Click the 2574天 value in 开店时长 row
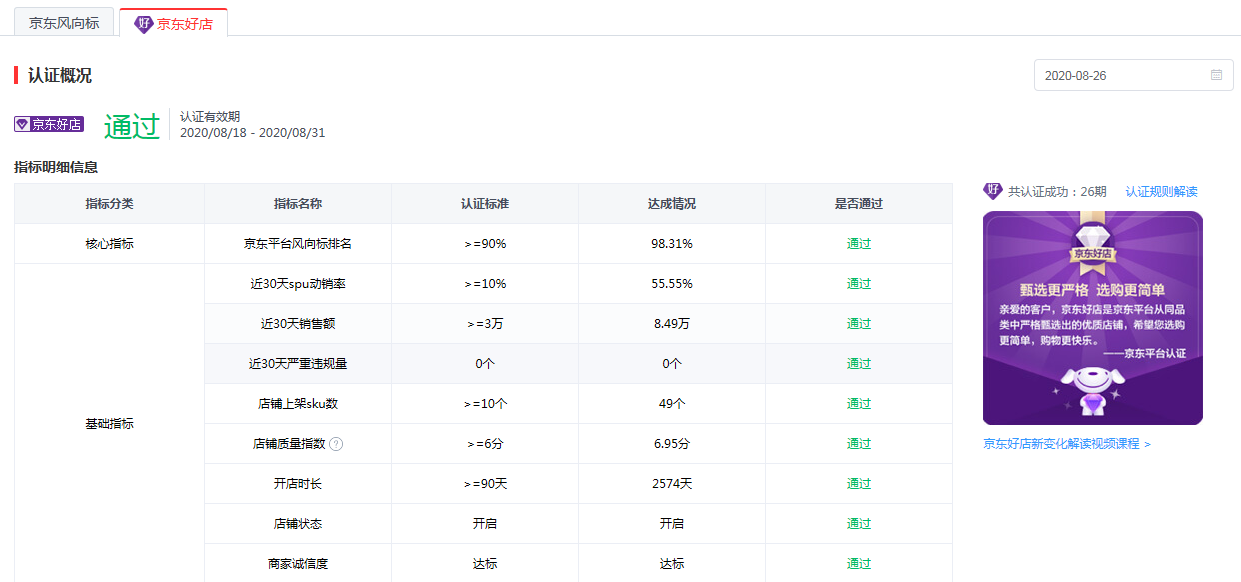Screen dimensions: 1241x582 pyautogui.click(x=671, y=484)
